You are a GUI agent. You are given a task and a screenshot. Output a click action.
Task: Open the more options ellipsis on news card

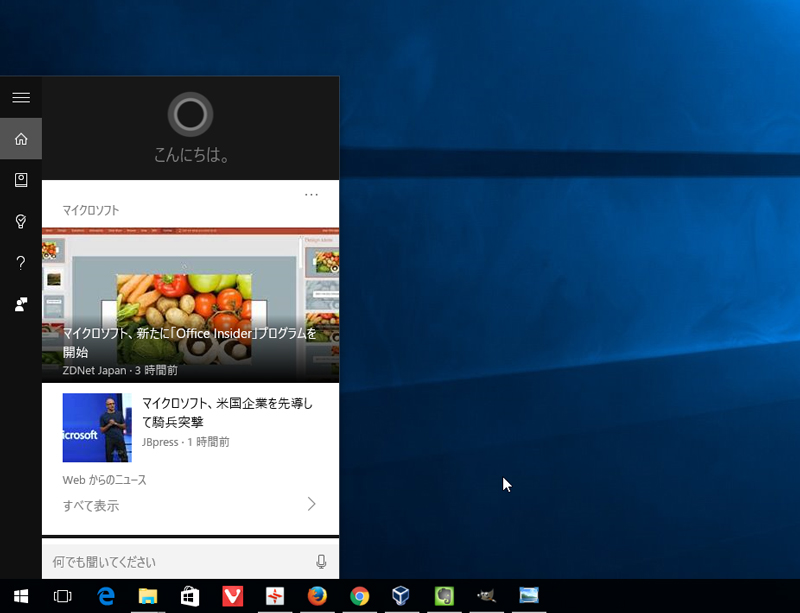311,194
